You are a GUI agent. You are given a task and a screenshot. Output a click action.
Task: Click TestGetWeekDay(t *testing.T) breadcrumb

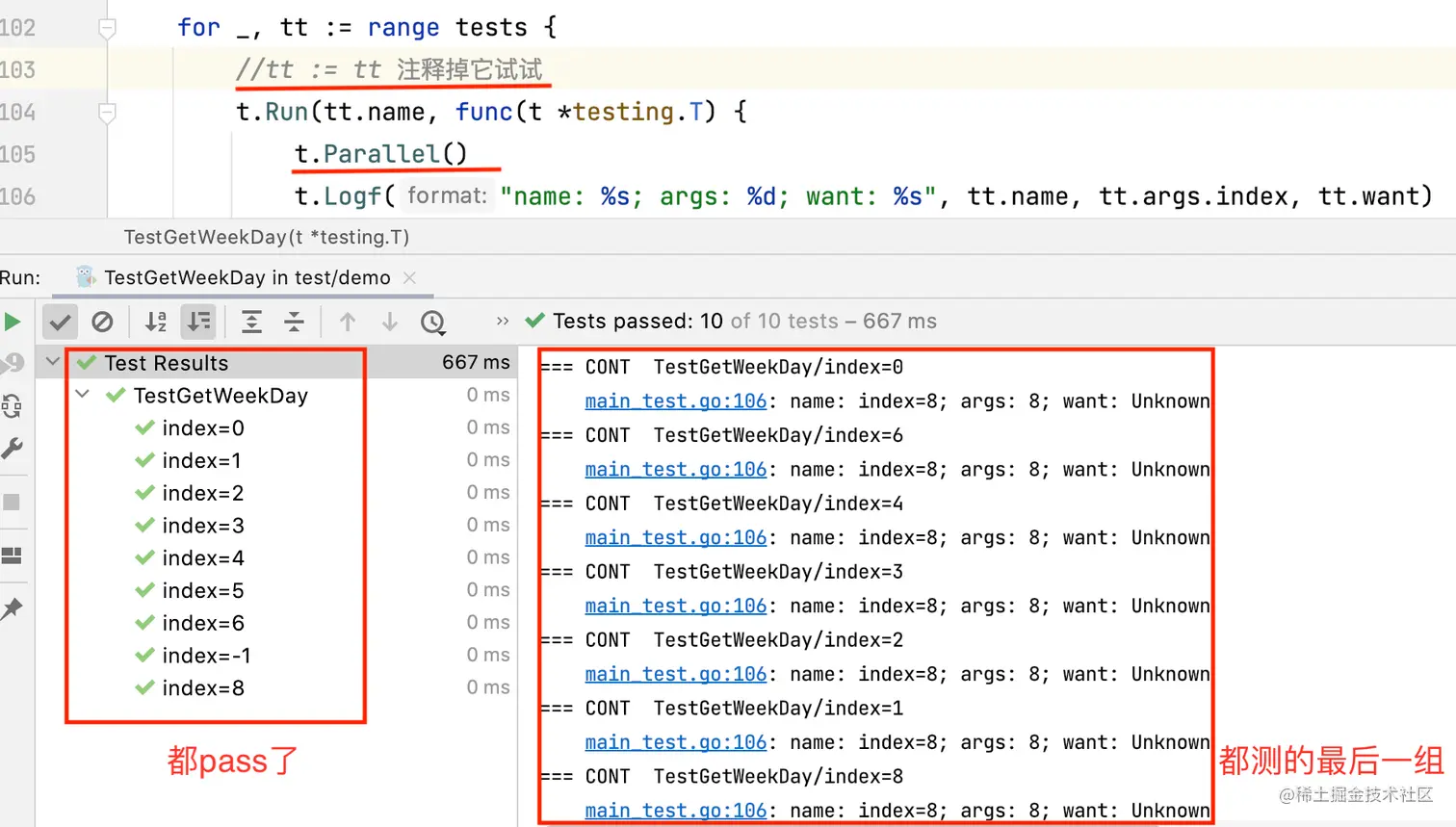[267, 237]
